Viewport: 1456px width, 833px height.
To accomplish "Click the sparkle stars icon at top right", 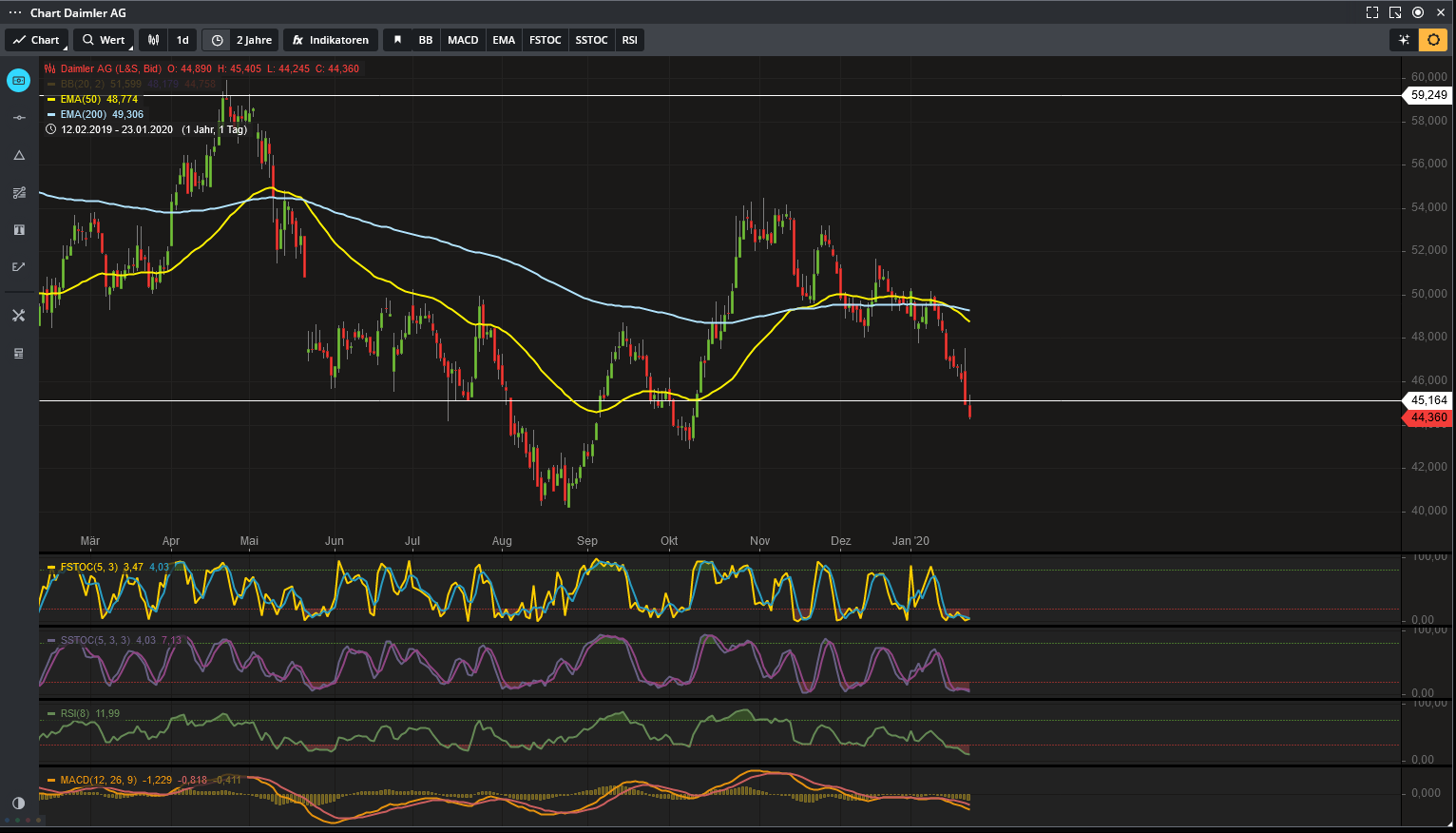I will point(1404,40).
